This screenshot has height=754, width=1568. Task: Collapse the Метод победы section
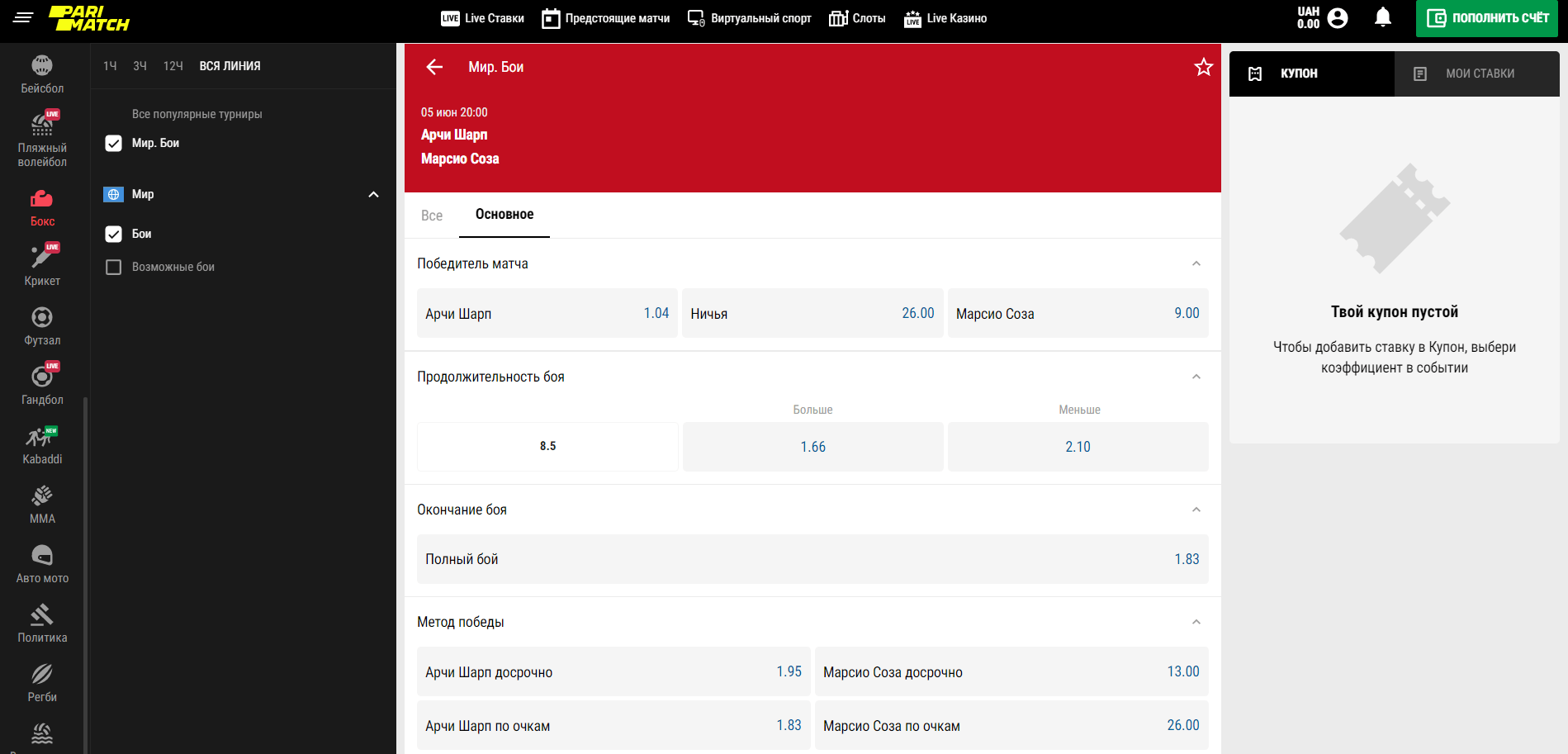[1196, 623]
